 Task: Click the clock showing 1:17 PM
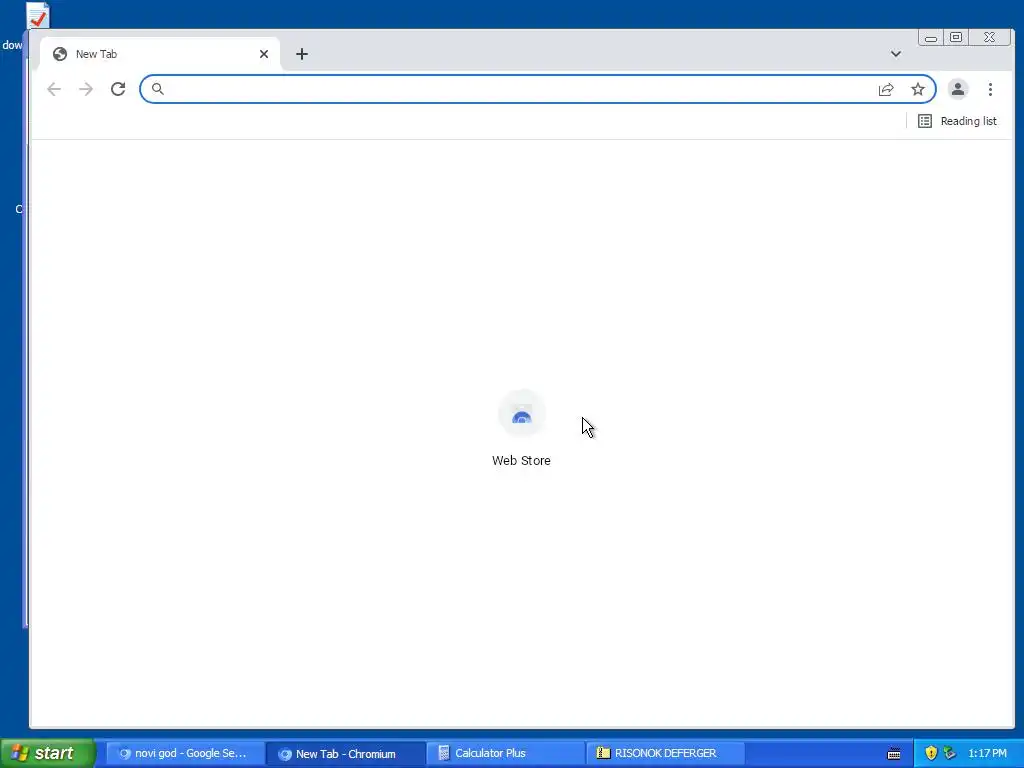click(x=987, y=753)
